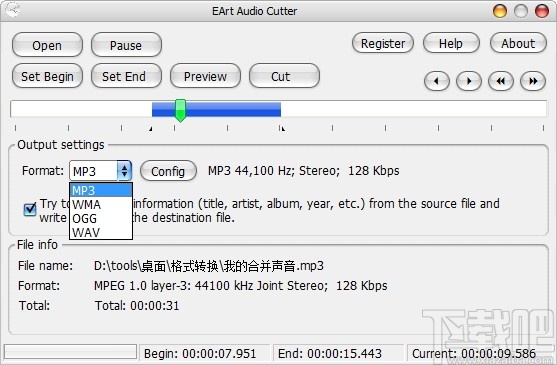Screen dimensions: 557x365
Task: Preview the selected audio segment
Action: coord(205,76)
